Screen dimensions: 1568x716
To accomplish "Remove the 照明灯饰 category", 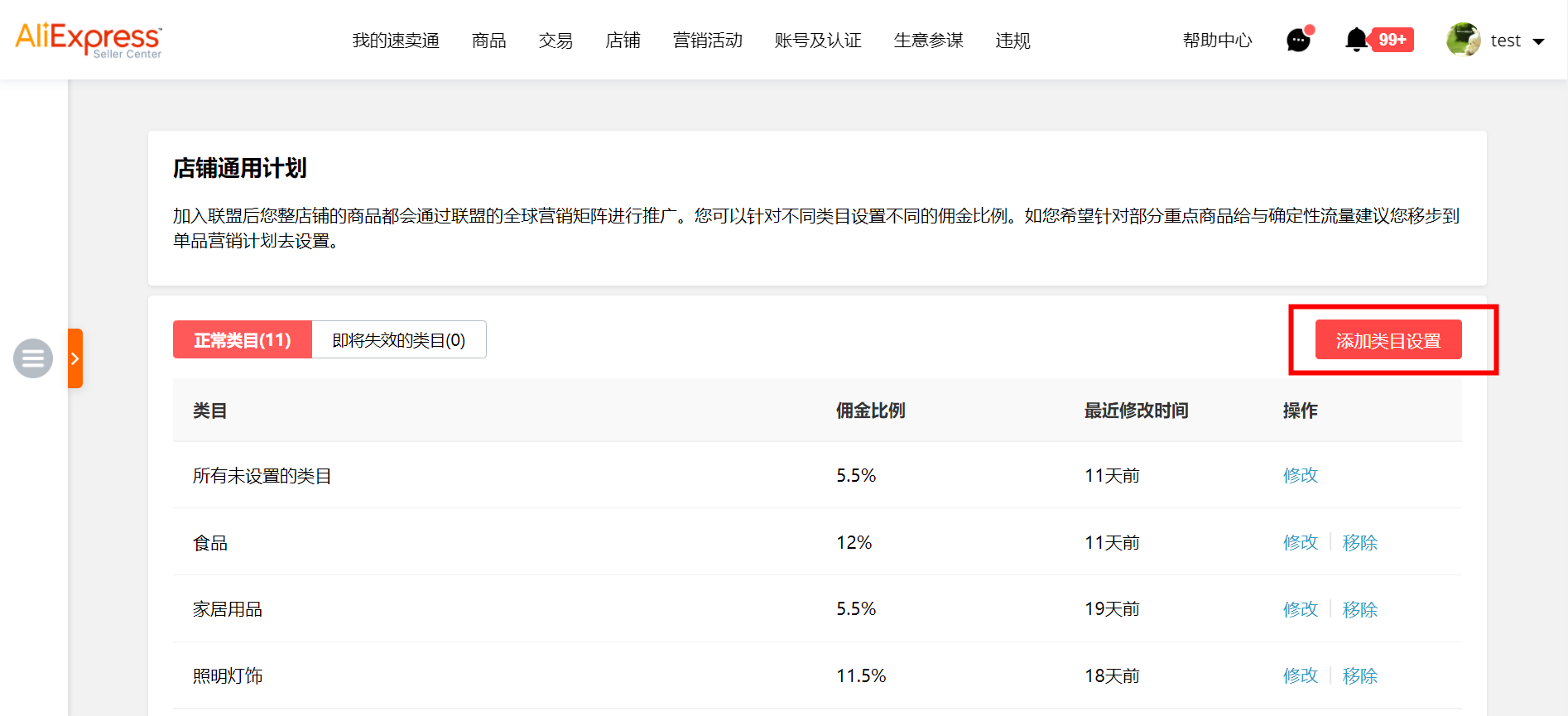I will 1359,675.
